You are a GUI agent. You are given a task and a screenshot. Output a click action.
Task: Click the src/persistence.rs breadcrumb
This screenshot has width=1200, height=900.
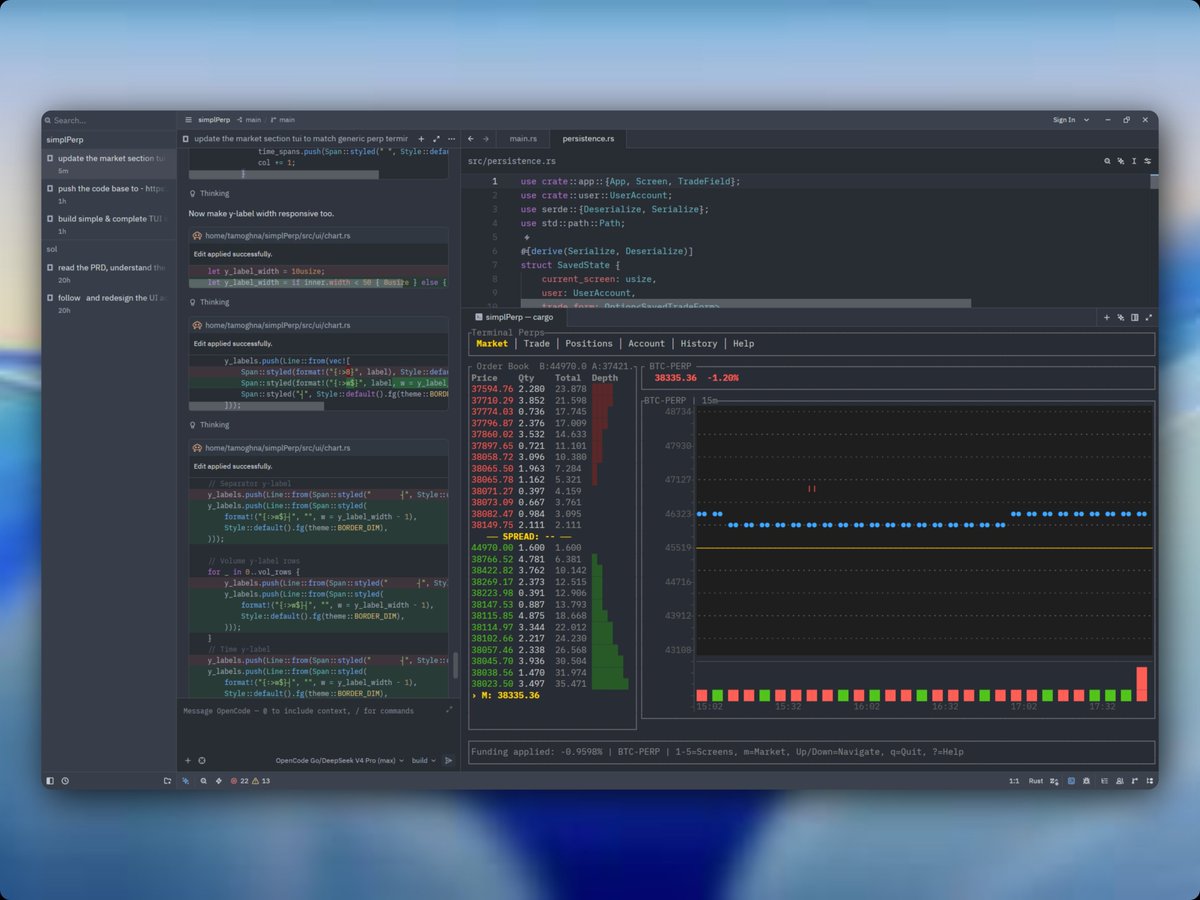pyautogui.click(x=511, y=160)
